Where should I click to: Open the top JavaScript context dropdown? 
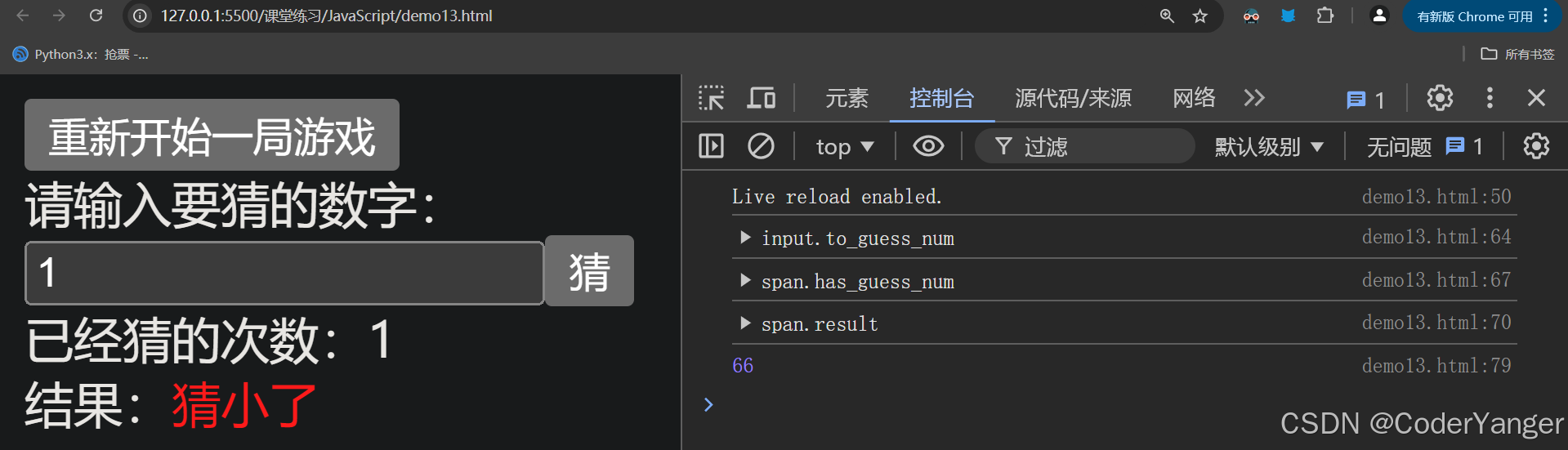click(845, 147)
